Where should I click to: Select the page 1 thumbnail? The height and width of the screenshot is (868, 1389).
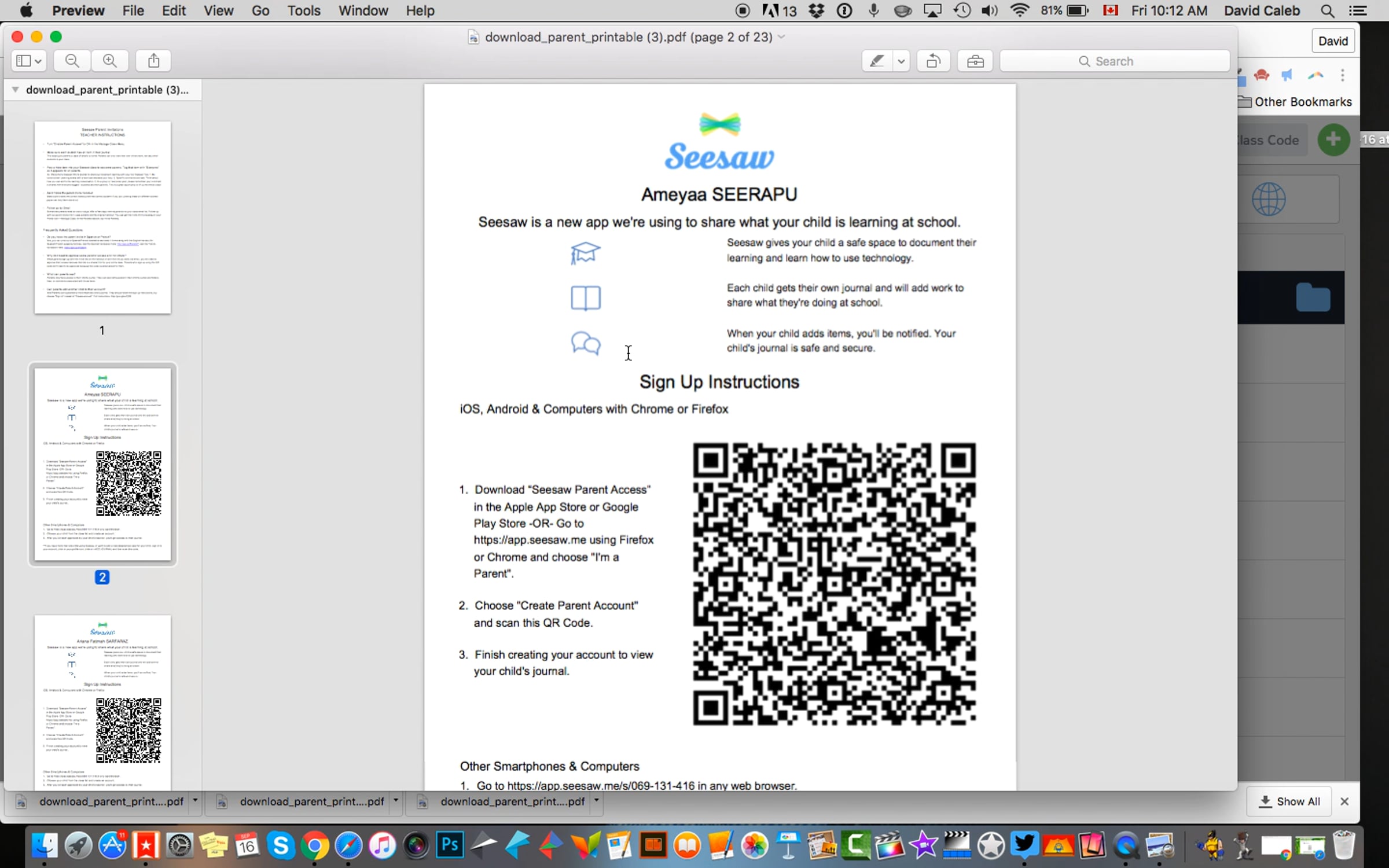pyautogui.click(x=102, y=218)
